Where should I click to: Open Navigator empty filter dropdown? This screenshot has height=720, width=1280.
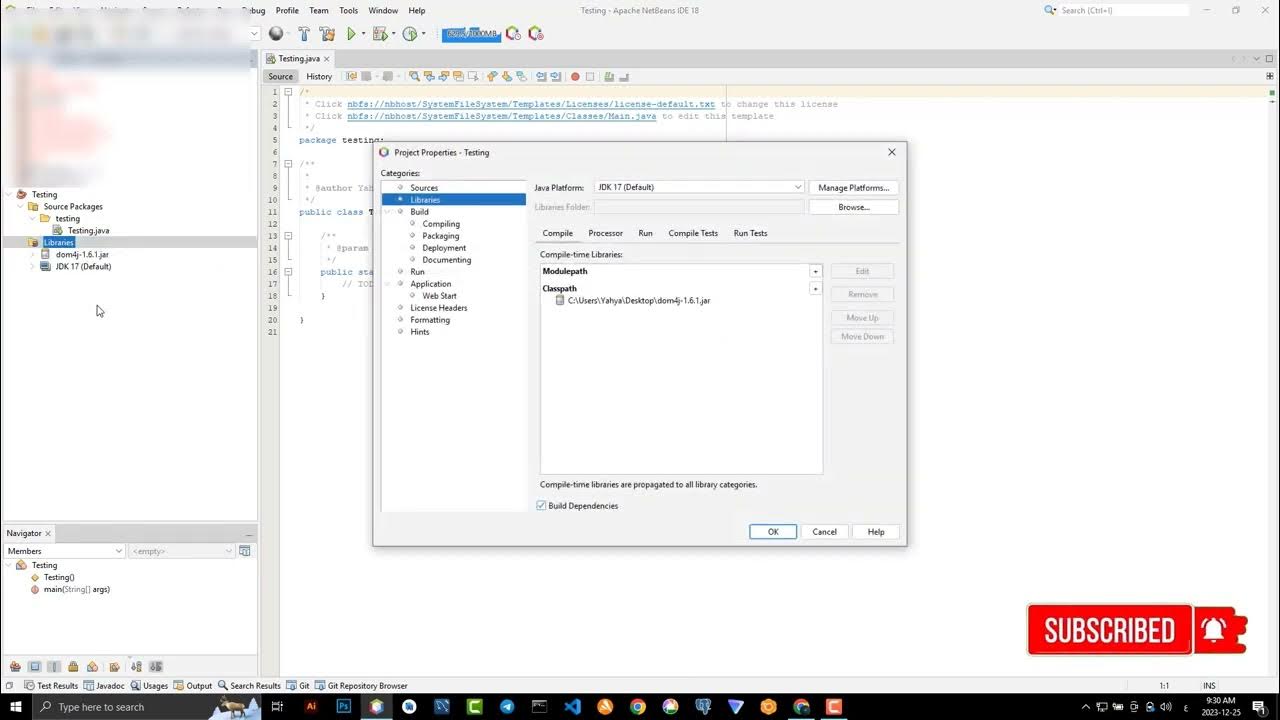tap(182, 551)
